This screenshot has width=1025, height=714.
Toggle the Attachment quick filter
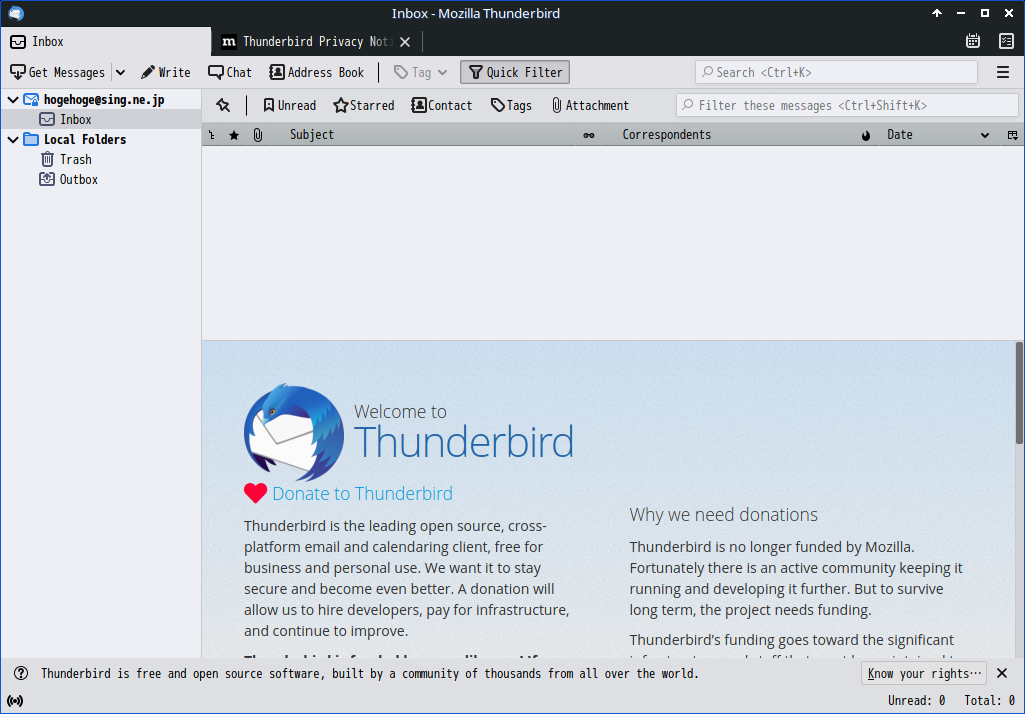590,105
